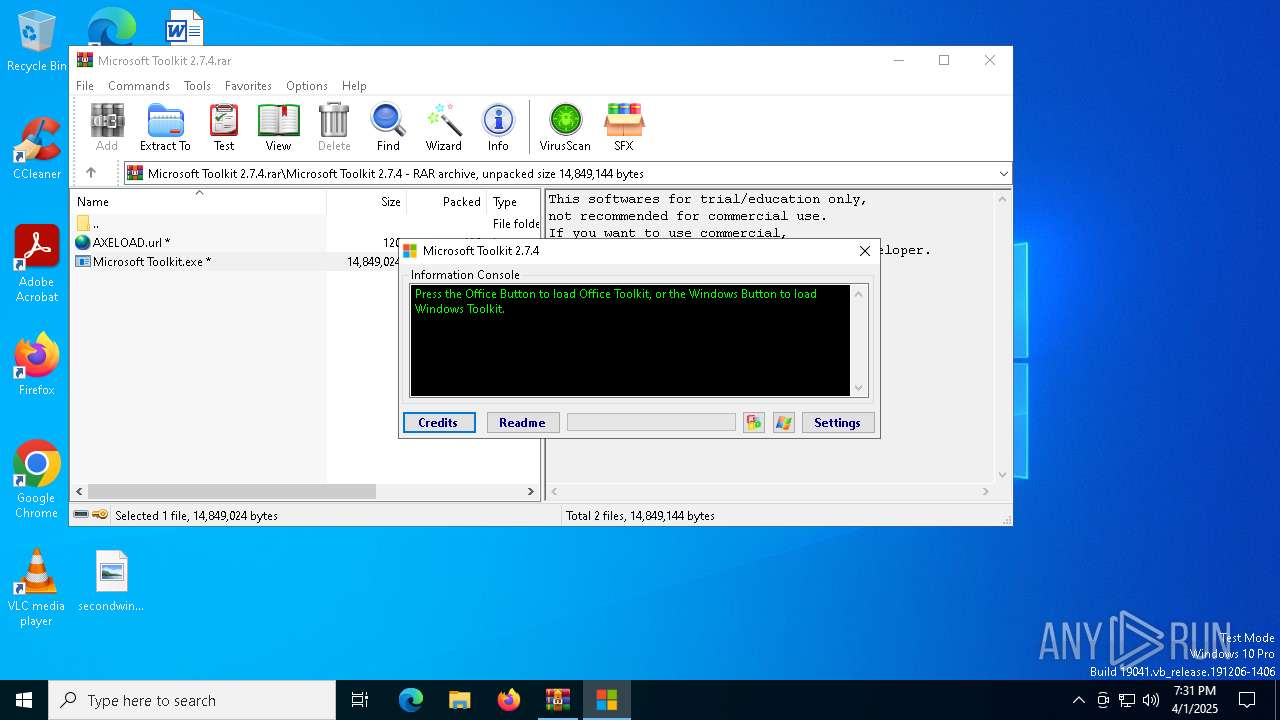Click Task View button on taskbar
1280x720 pixels.
pos(360,700)
